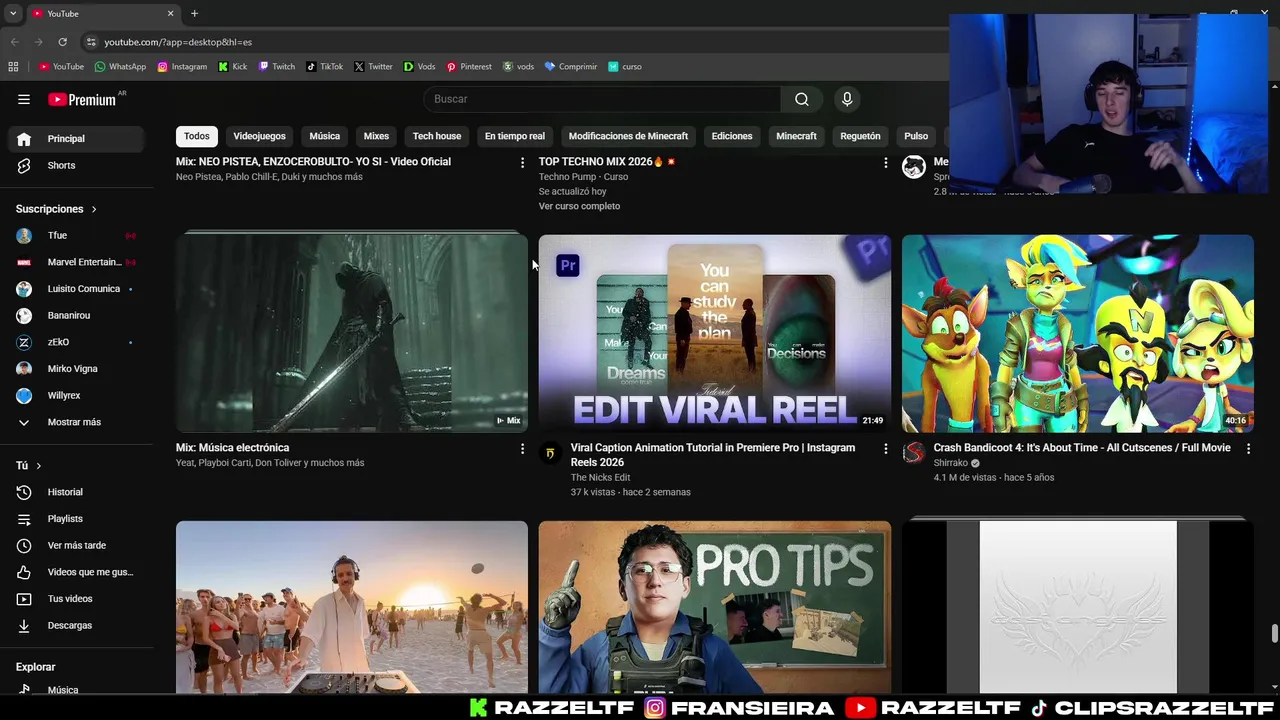Open the YouTube bookmark

(61, 67)
